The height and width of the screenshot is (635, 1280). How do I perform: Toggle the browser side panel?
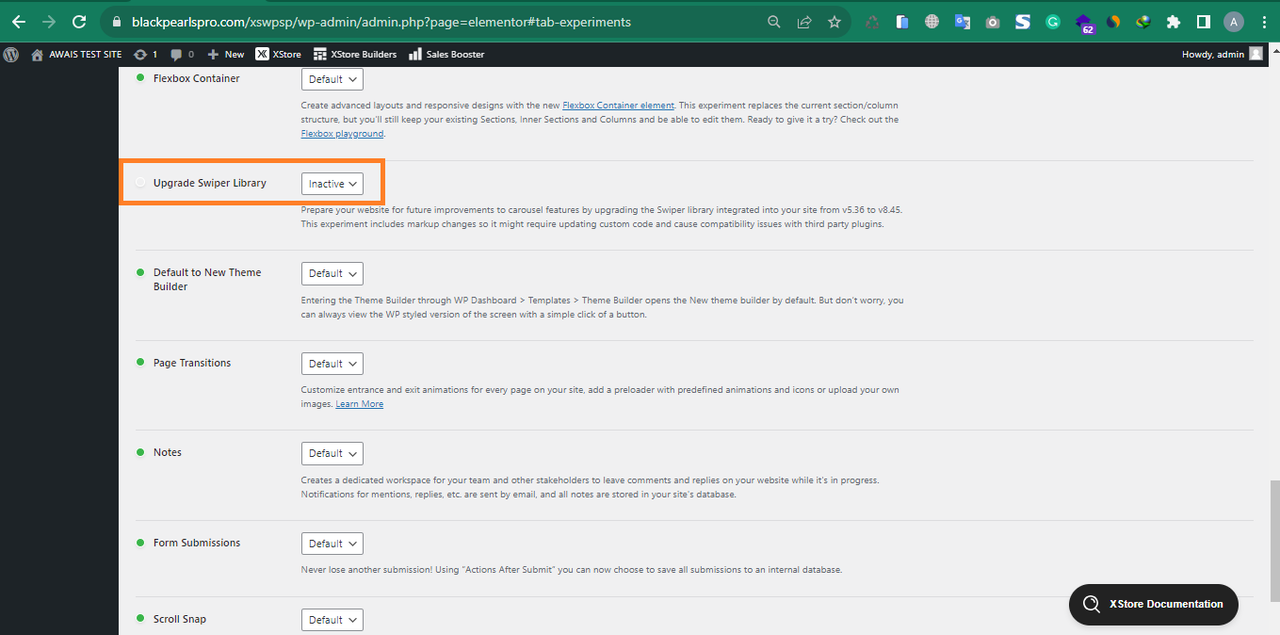(1204, 21)
